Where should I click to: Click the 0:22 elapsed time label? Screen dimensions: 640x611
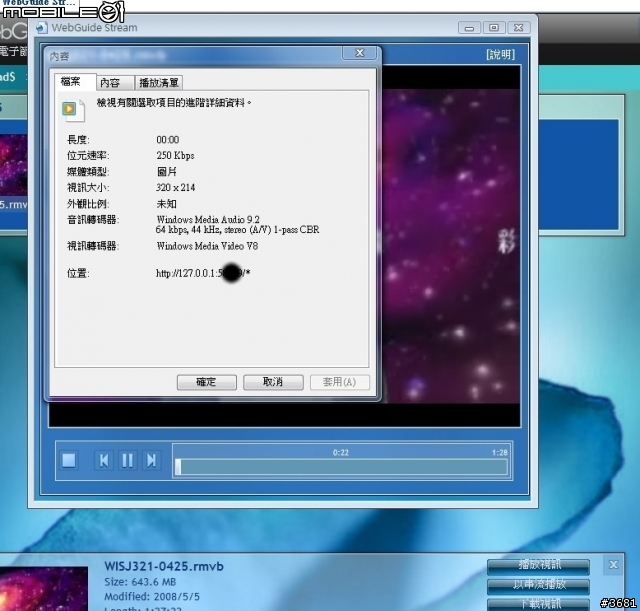(340, 453)
